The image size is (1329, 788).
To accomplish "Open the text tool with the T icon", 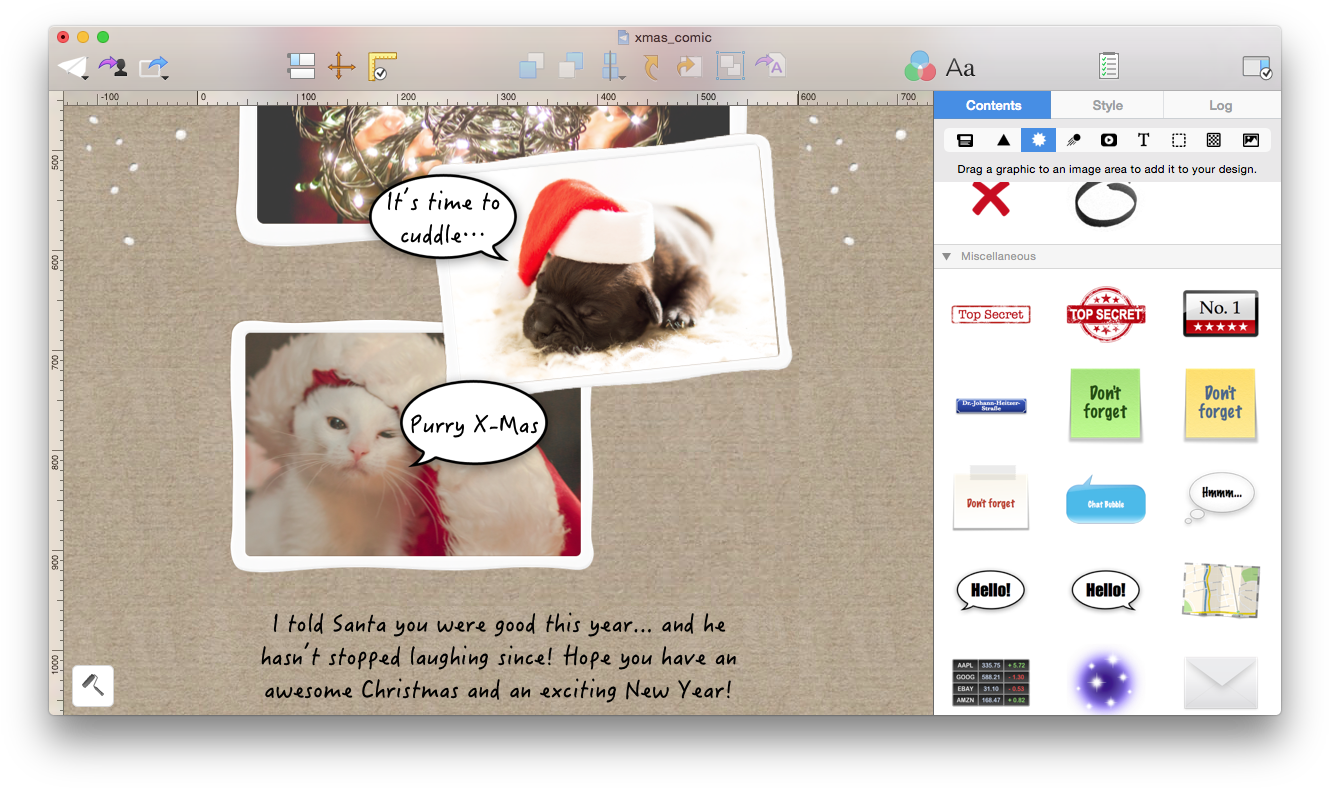I will click(x=1143, y=140).
